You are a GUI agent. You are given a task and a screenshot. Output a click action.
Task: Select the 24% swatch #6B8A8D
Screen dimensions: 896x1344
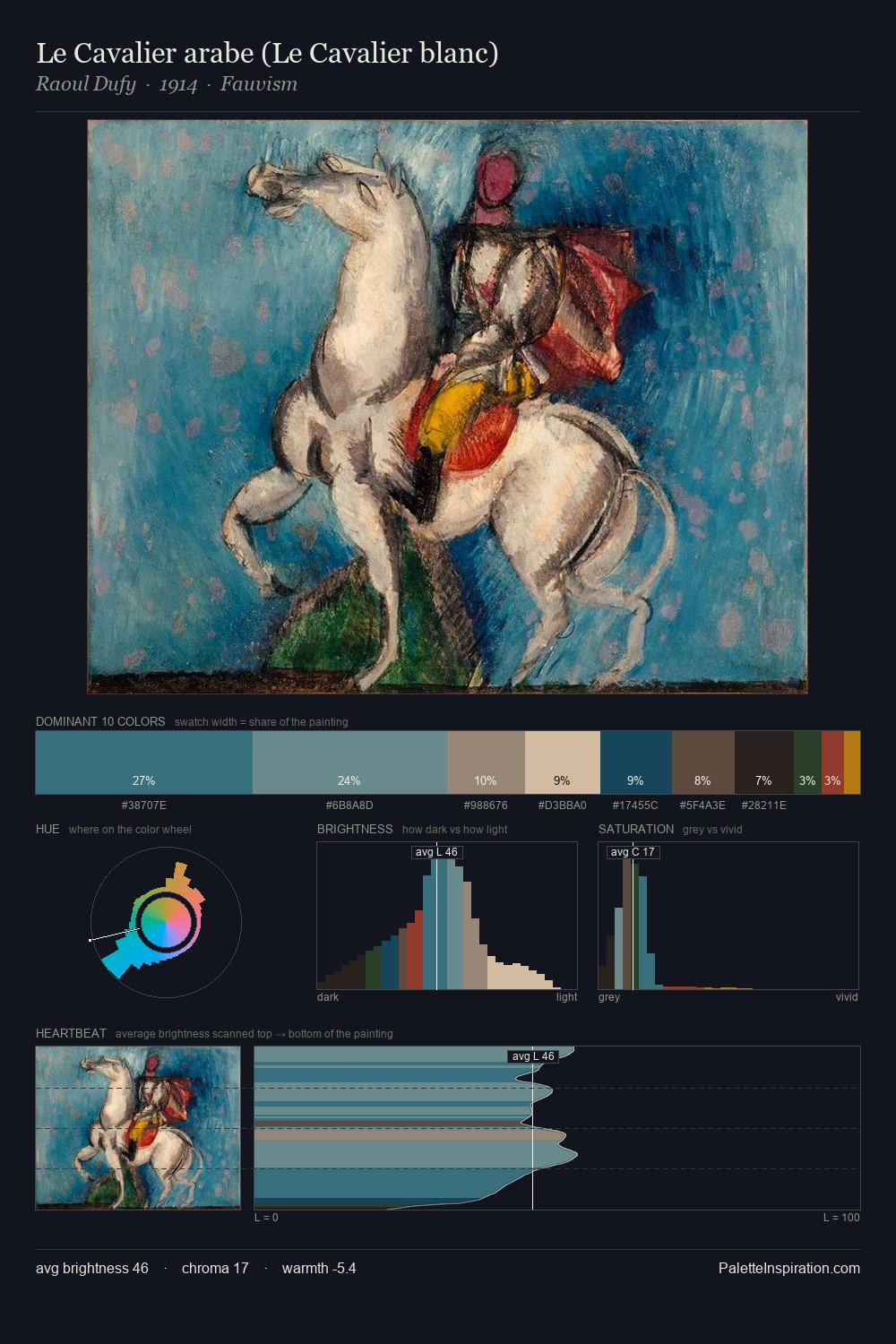point(349,762)
